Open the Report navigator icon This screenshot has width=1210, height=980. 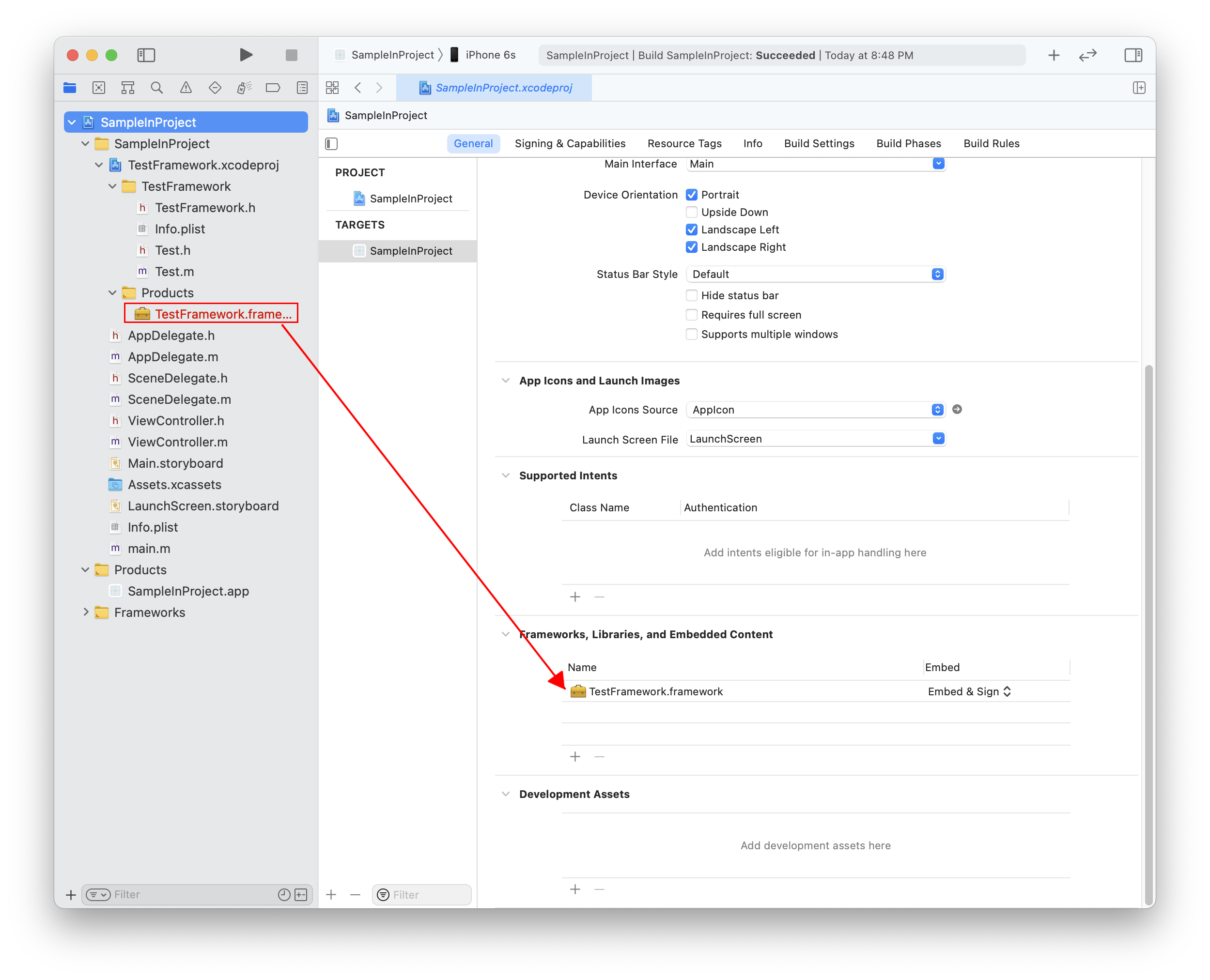pos(302,88)
